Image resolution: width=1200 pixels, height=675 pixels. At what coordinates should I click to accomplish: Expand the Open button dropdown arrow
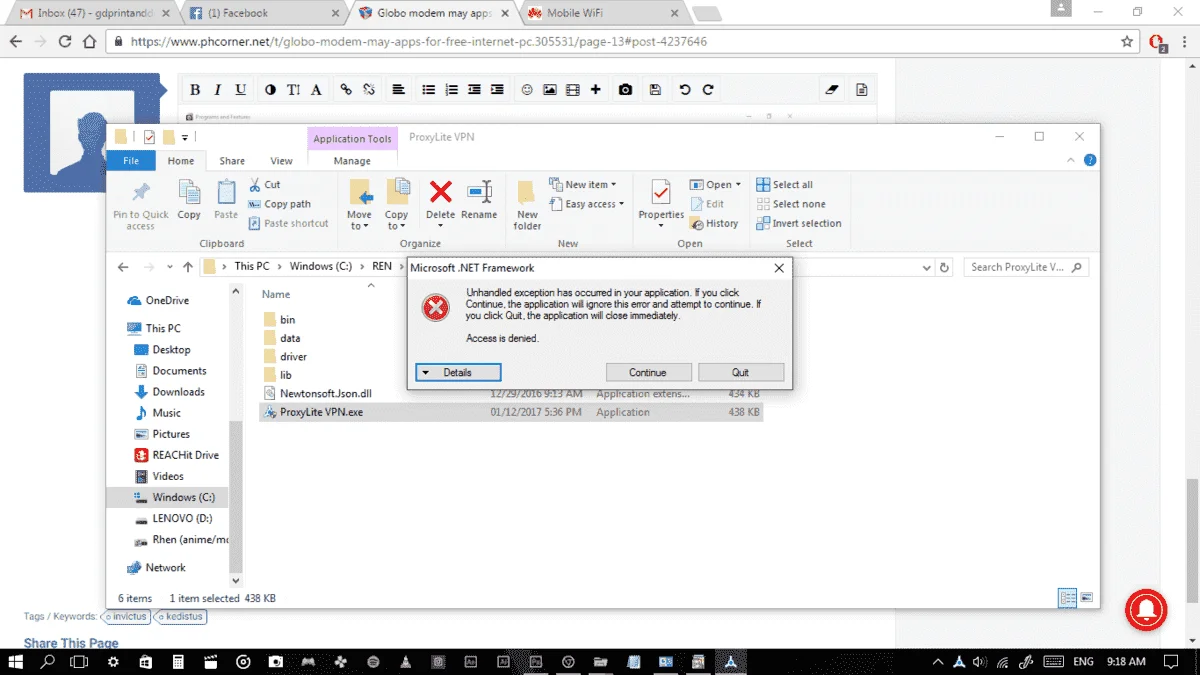(x=738, y=185)
